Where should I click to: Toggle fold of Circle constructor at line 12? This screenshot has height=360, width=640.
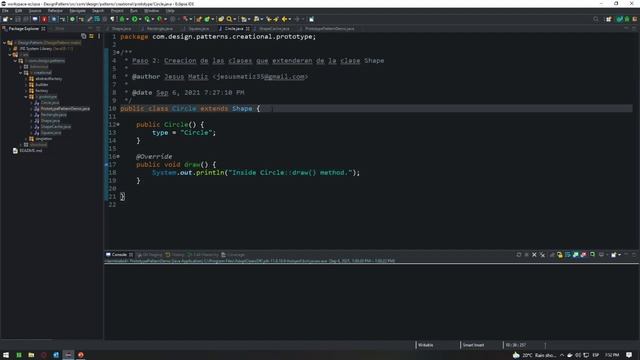point(118,124)
